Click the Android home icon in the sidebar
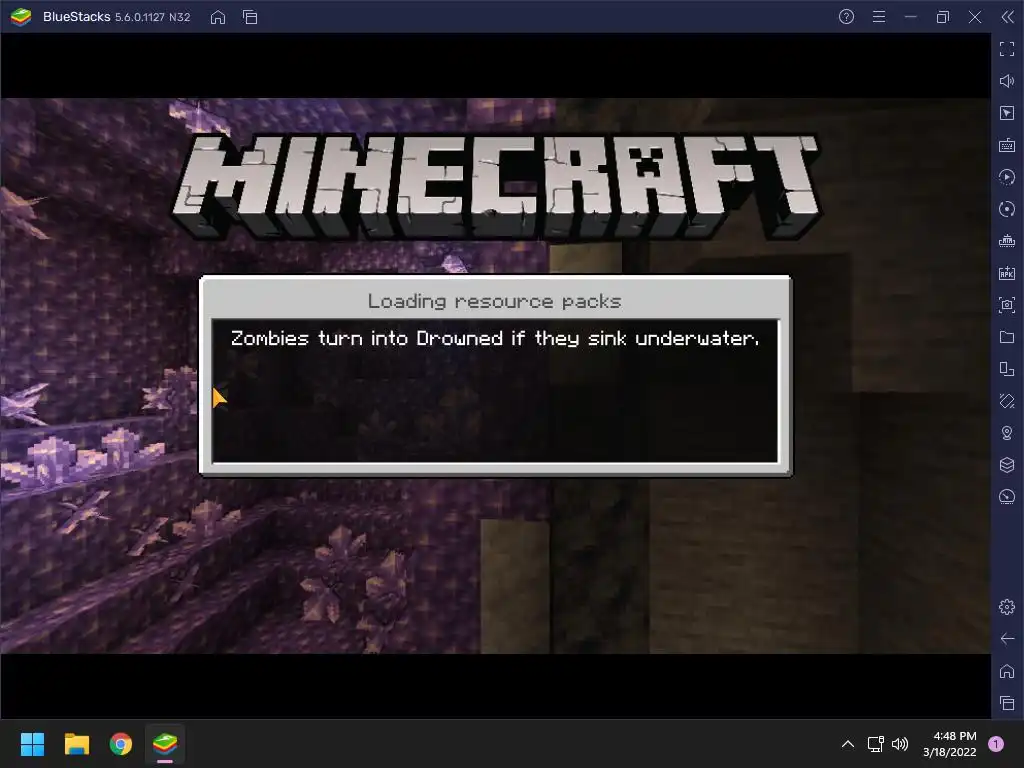The height and width of the screenshot is (768, 1024). (x=1007, y=671)
